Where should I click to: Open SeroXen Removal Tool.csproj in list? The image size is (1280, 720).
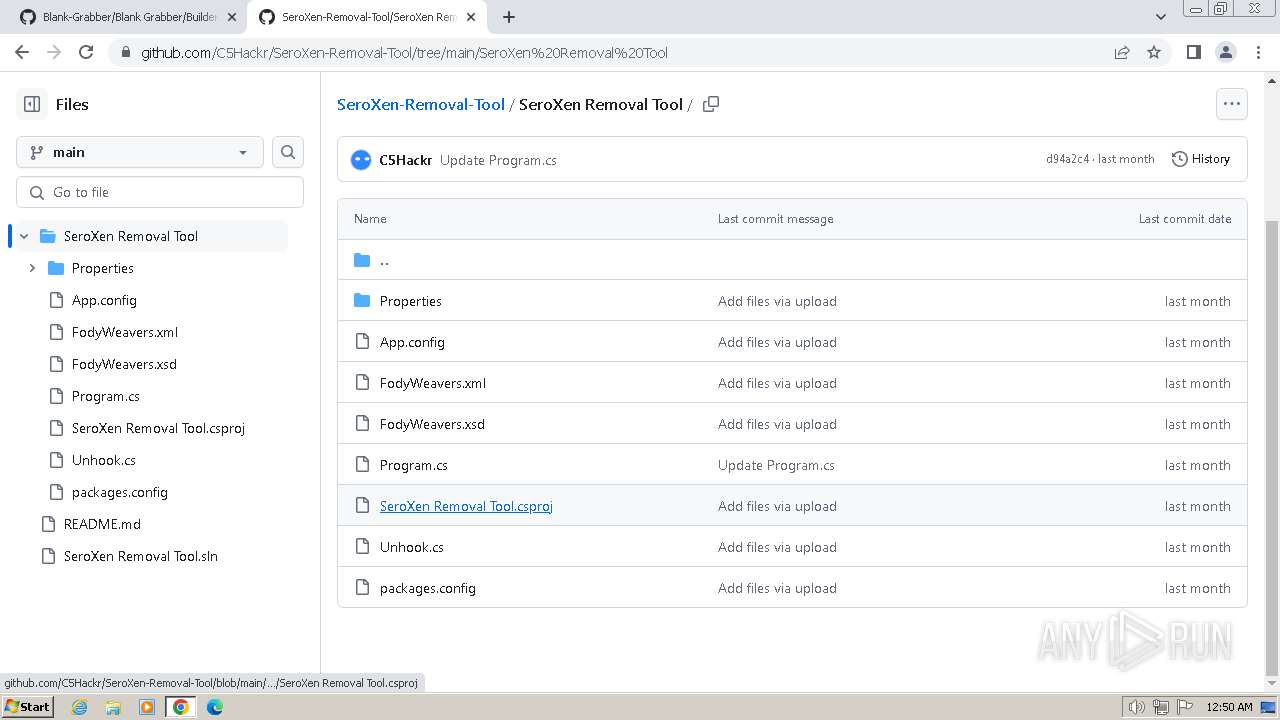pos(466,506)
